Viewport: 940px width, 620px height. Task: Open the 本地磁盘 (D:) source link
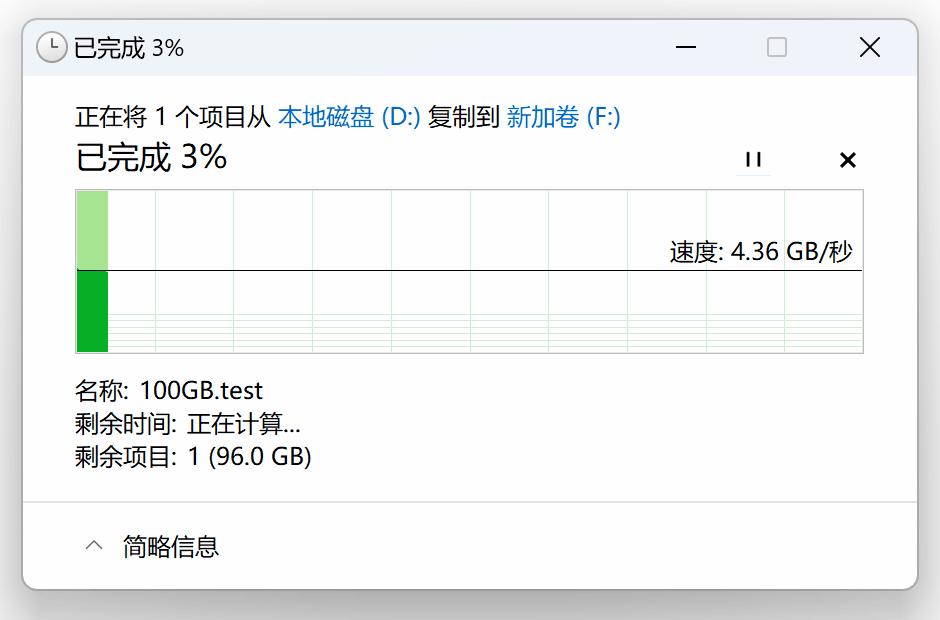[349, 117]
